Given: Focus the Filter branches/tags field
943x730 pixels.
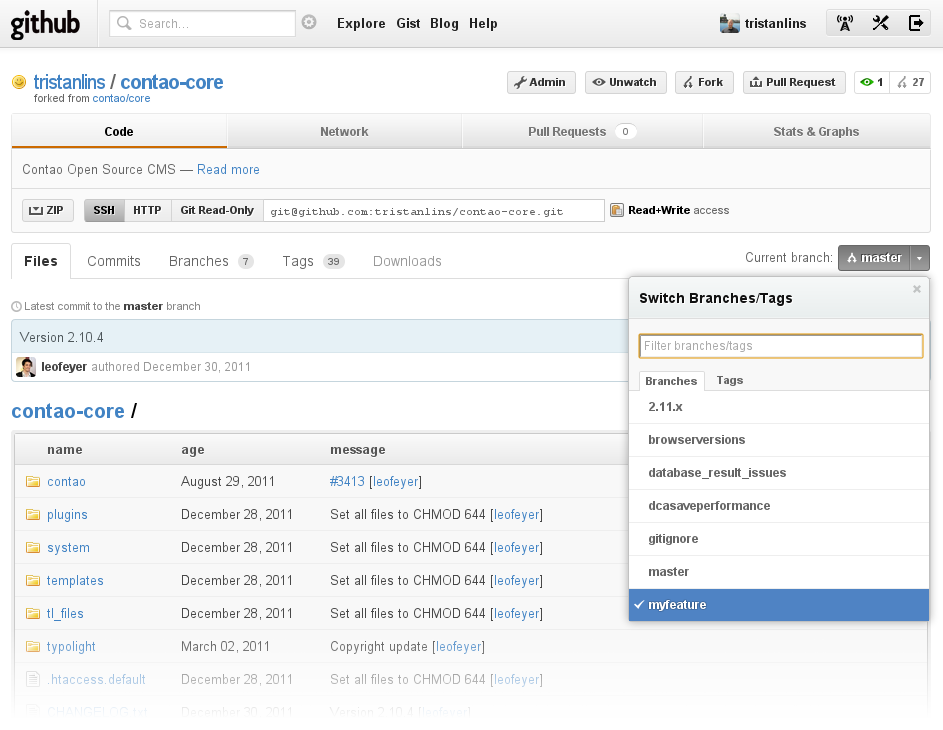Looking at the screenshot, I should tap(780, 346).
